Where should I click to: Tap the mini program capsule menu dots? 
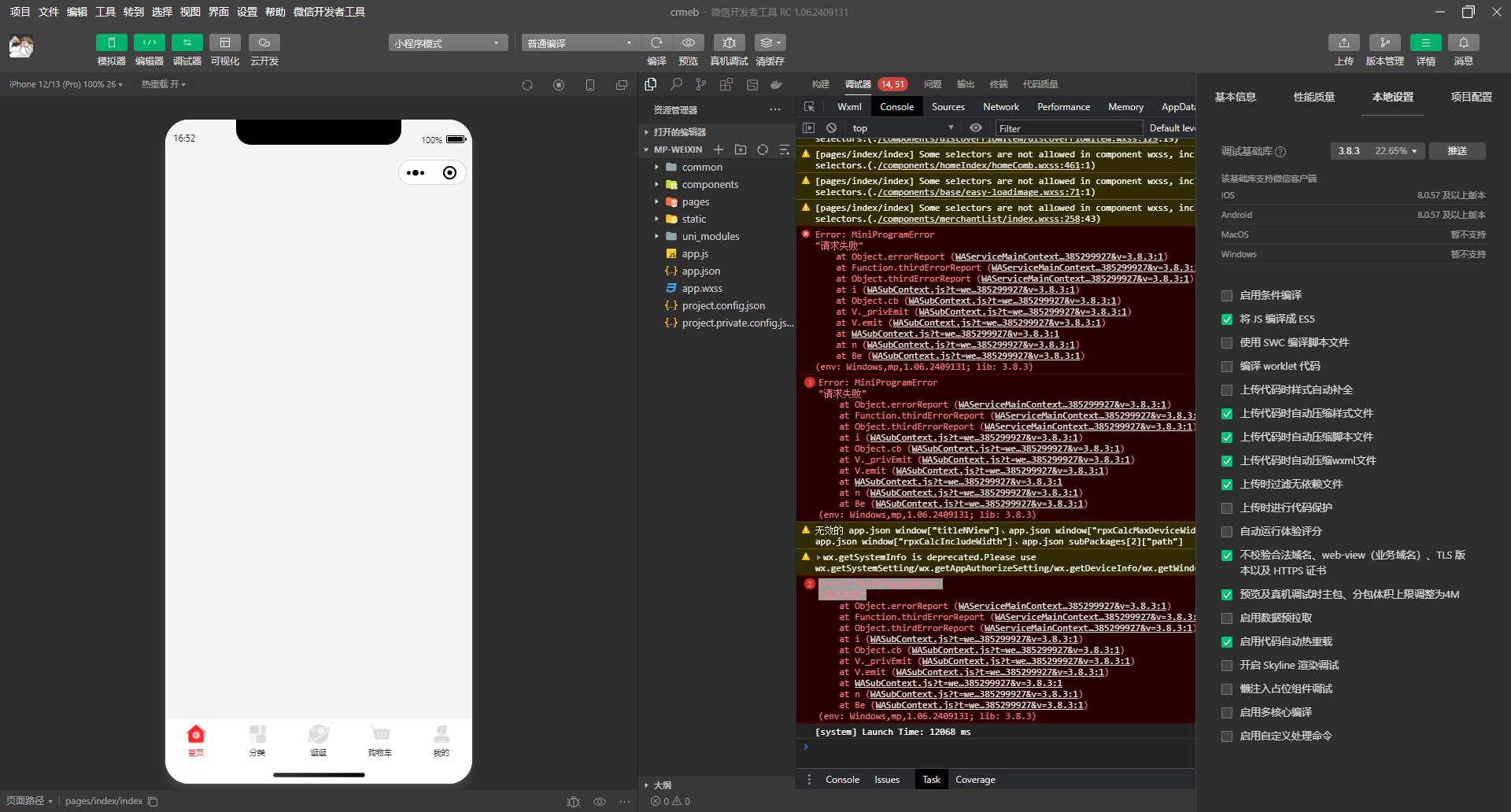[x=416, y=172]
